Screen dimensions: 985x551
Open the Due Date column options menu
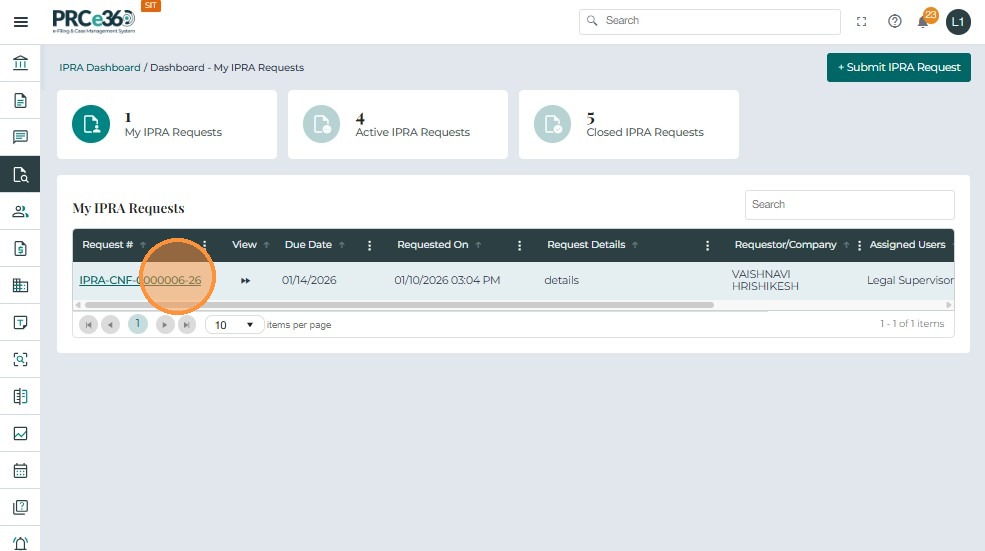[x=369, y=245]
